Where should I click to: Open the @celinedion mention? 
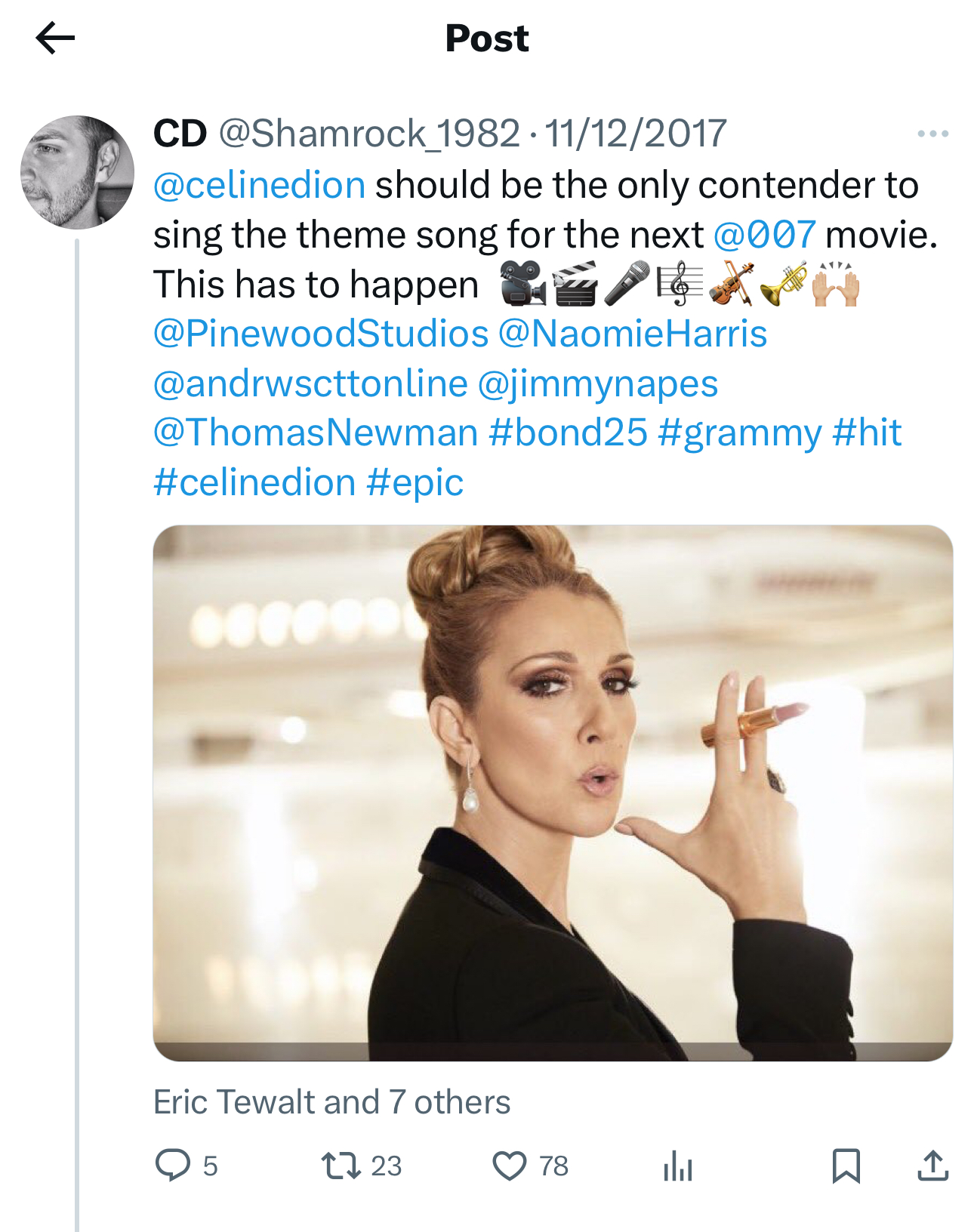coord(259,185)
